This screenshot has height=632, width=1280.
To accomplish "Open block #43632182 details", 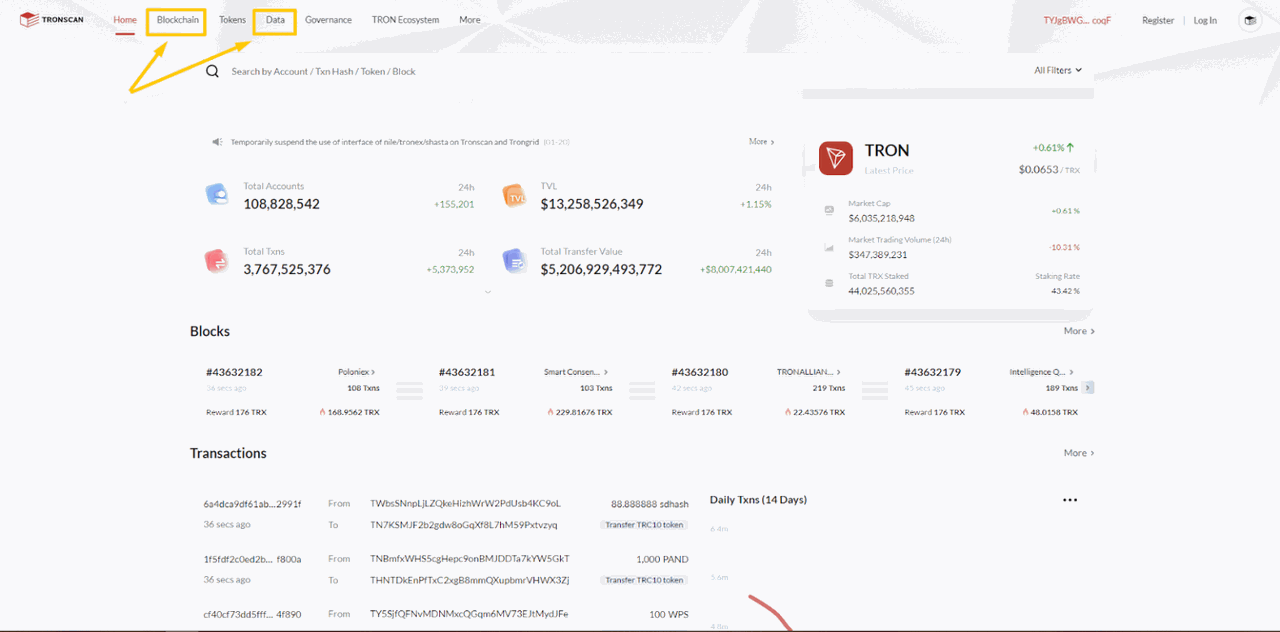I will point(235,371).
